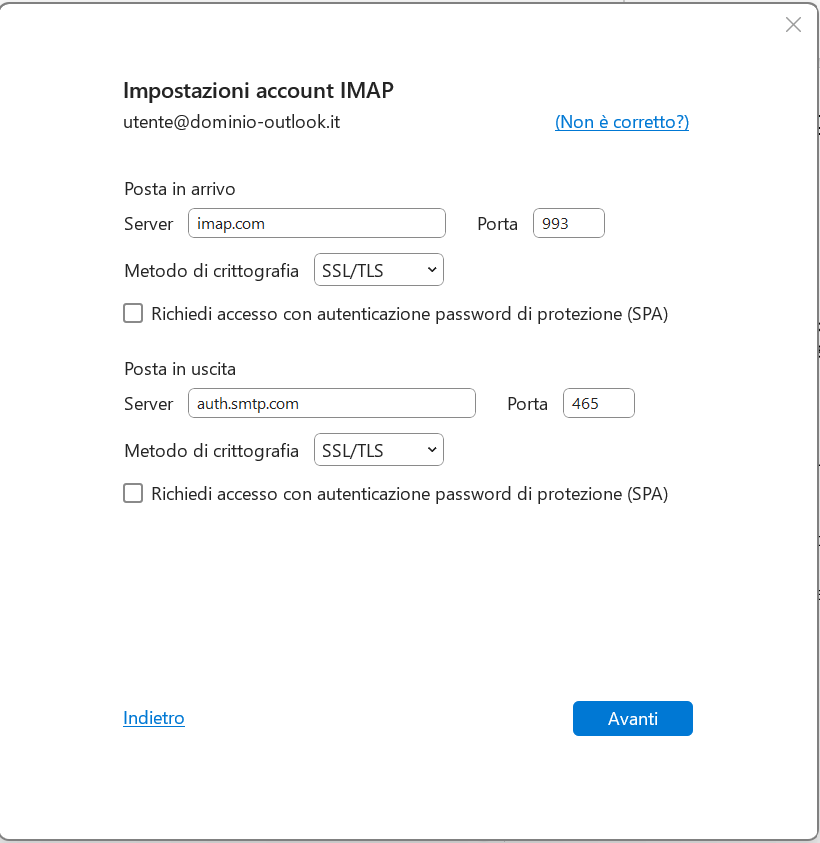Click the SPA label text for outgoing mail
Viewport: 820px width, 843px height.
click(x=409, y=493)
